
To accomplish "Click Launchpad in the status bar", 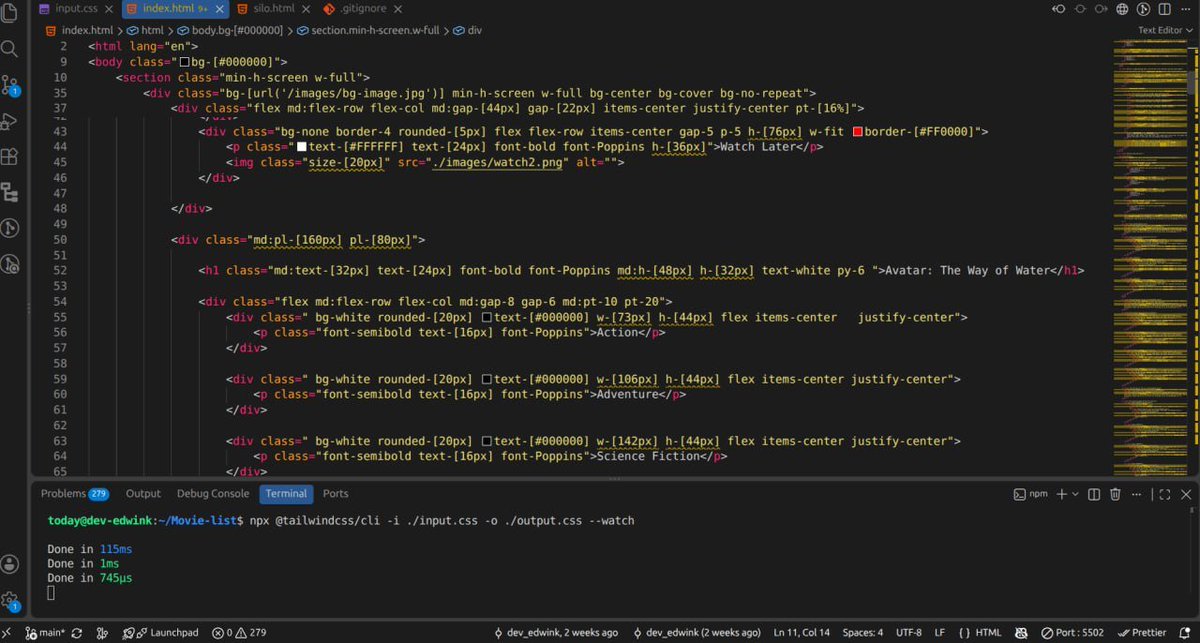I will tap(160, 633).
